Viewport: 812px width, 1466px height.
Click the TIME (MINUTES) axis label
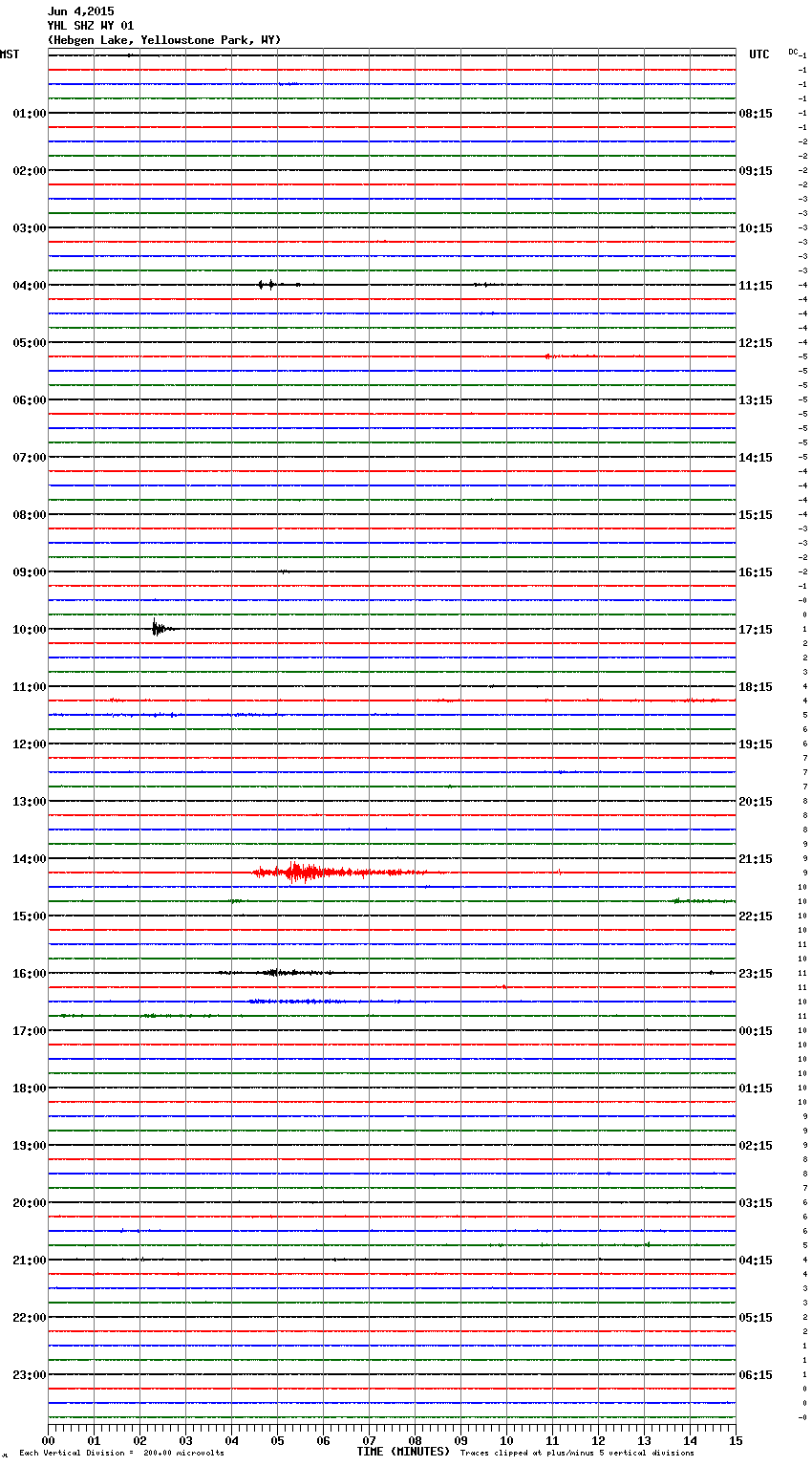point(402,1452)
